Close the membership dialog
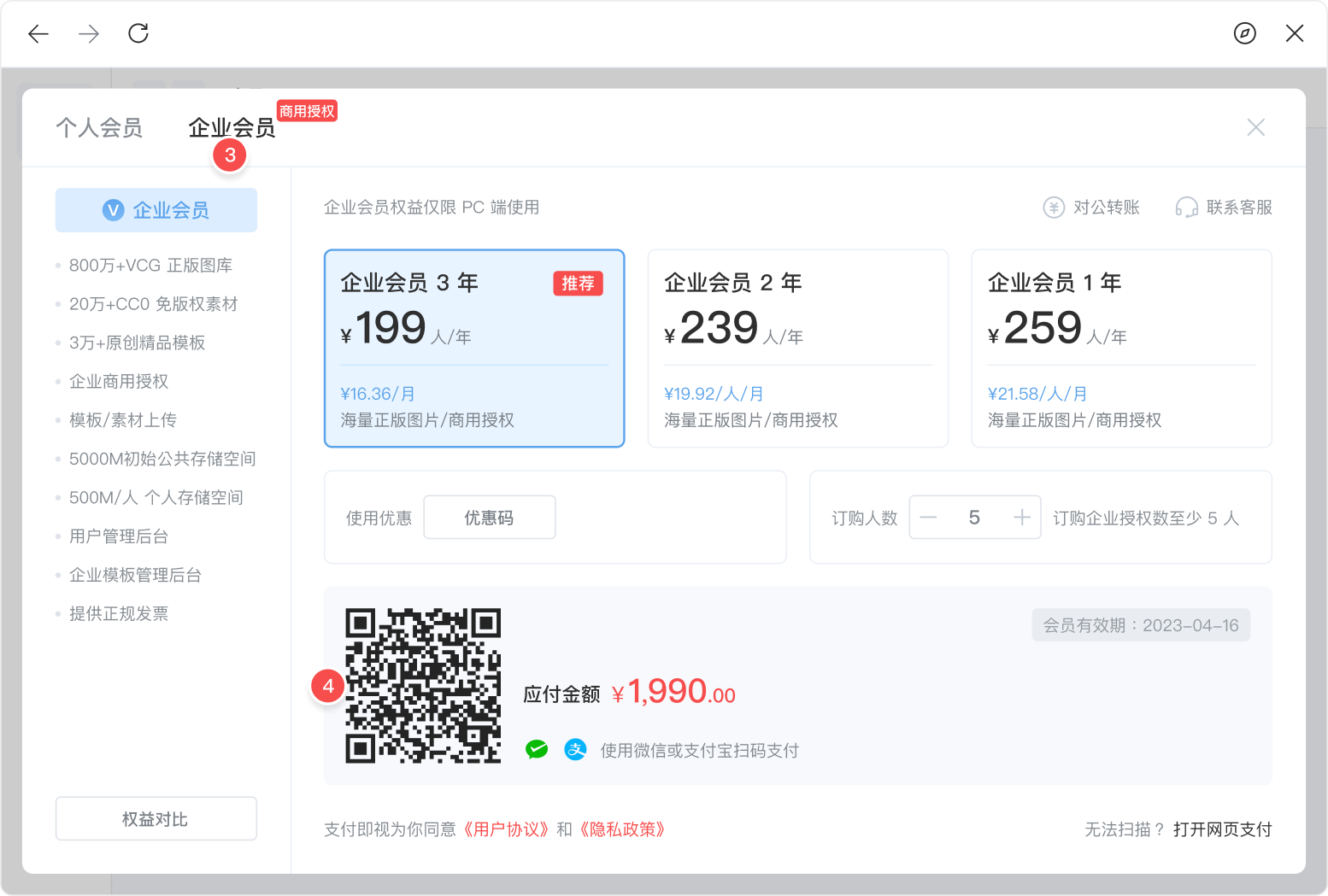The image size is (1328, 896). tap(1255, 127)
